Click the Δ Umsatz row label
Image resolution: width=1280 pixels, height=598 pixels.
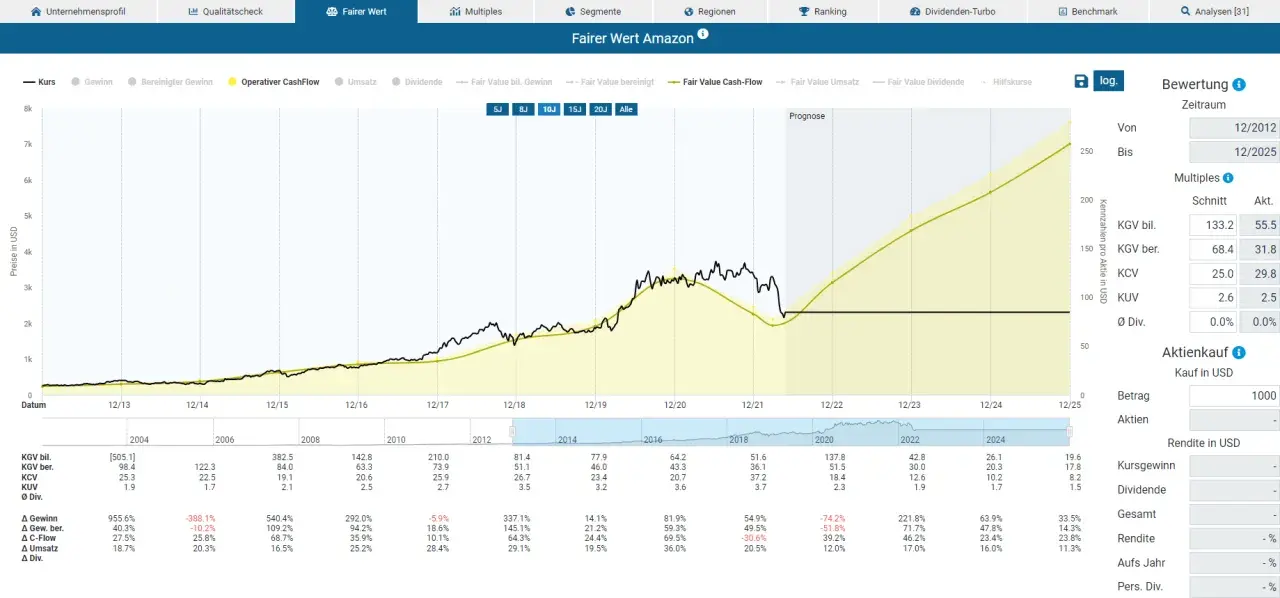(39, 548)
